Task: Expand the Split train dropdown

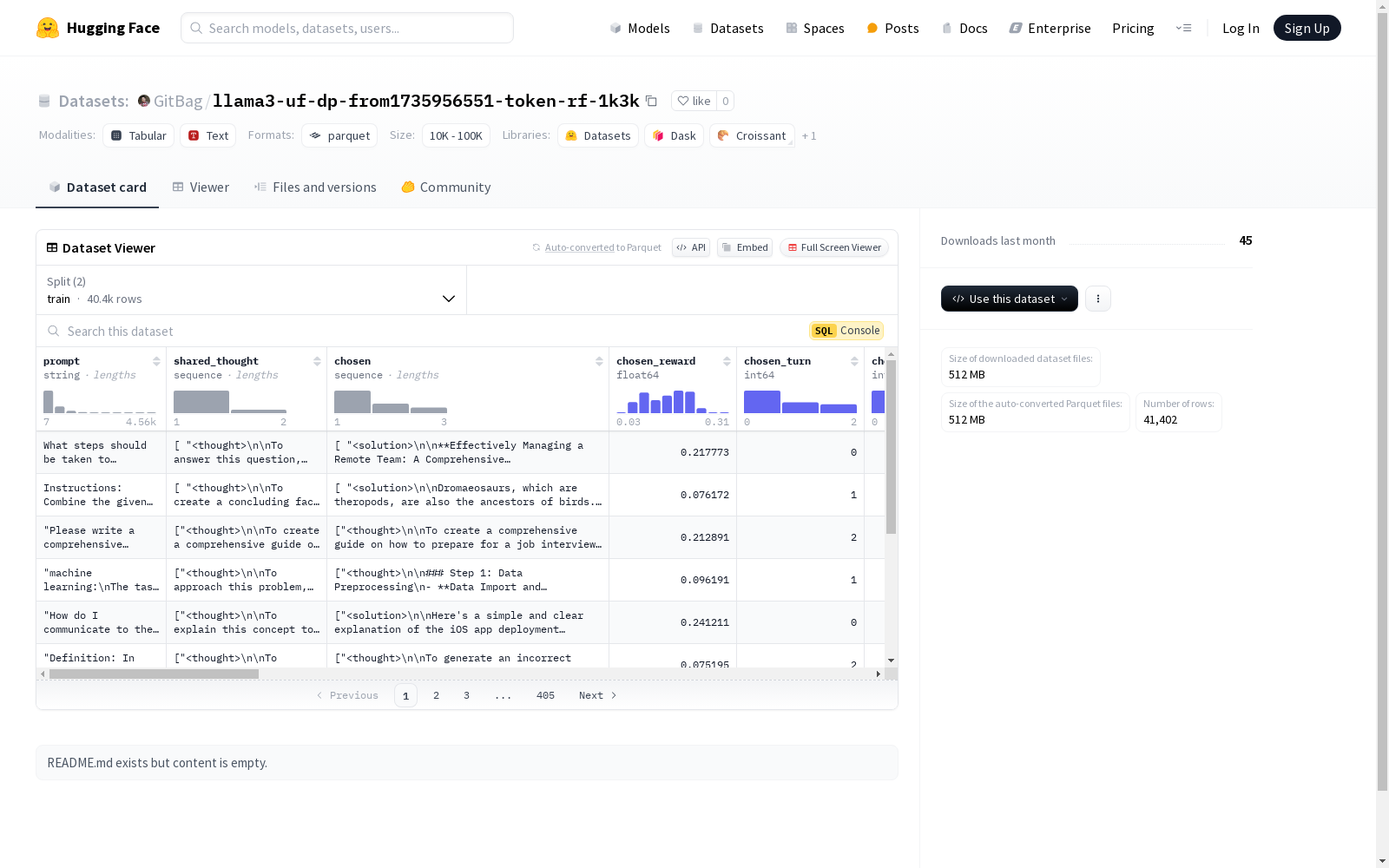Action: click(251, 290)
